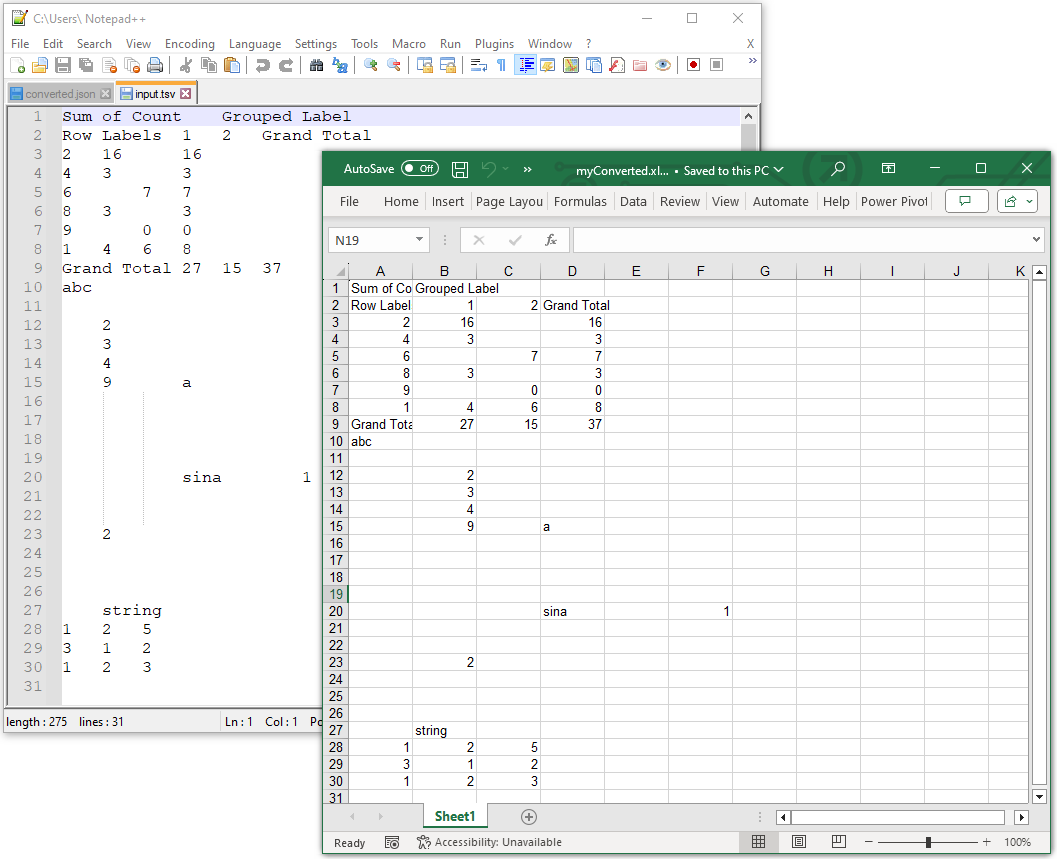This screenshot has height=859, width=1057.
Task: Click Excel Comments button
Action: (967, 201)
